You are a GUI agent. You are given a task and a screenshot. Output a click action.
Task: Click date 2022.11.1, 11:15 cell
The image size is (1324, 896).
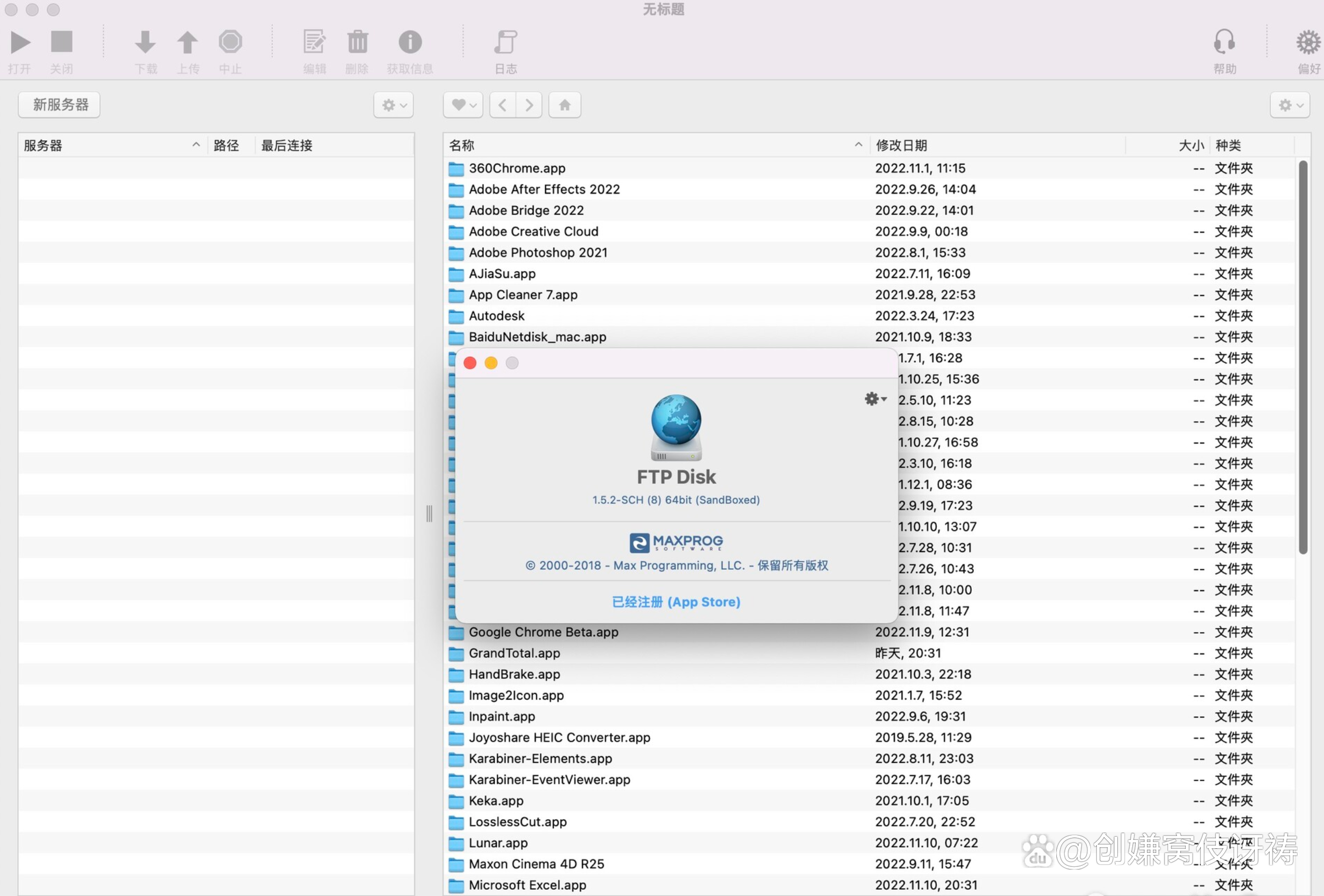920,168
